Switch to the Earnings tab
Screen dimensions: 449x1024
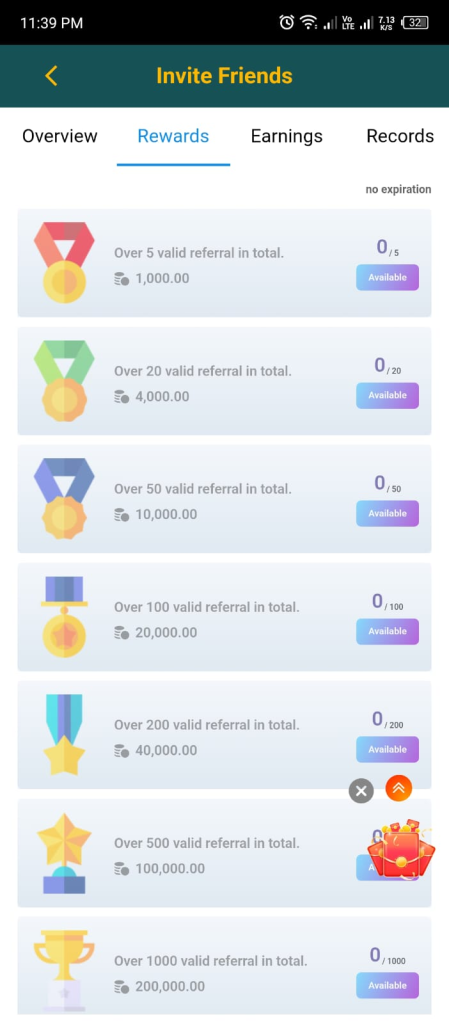coord(286,136)
